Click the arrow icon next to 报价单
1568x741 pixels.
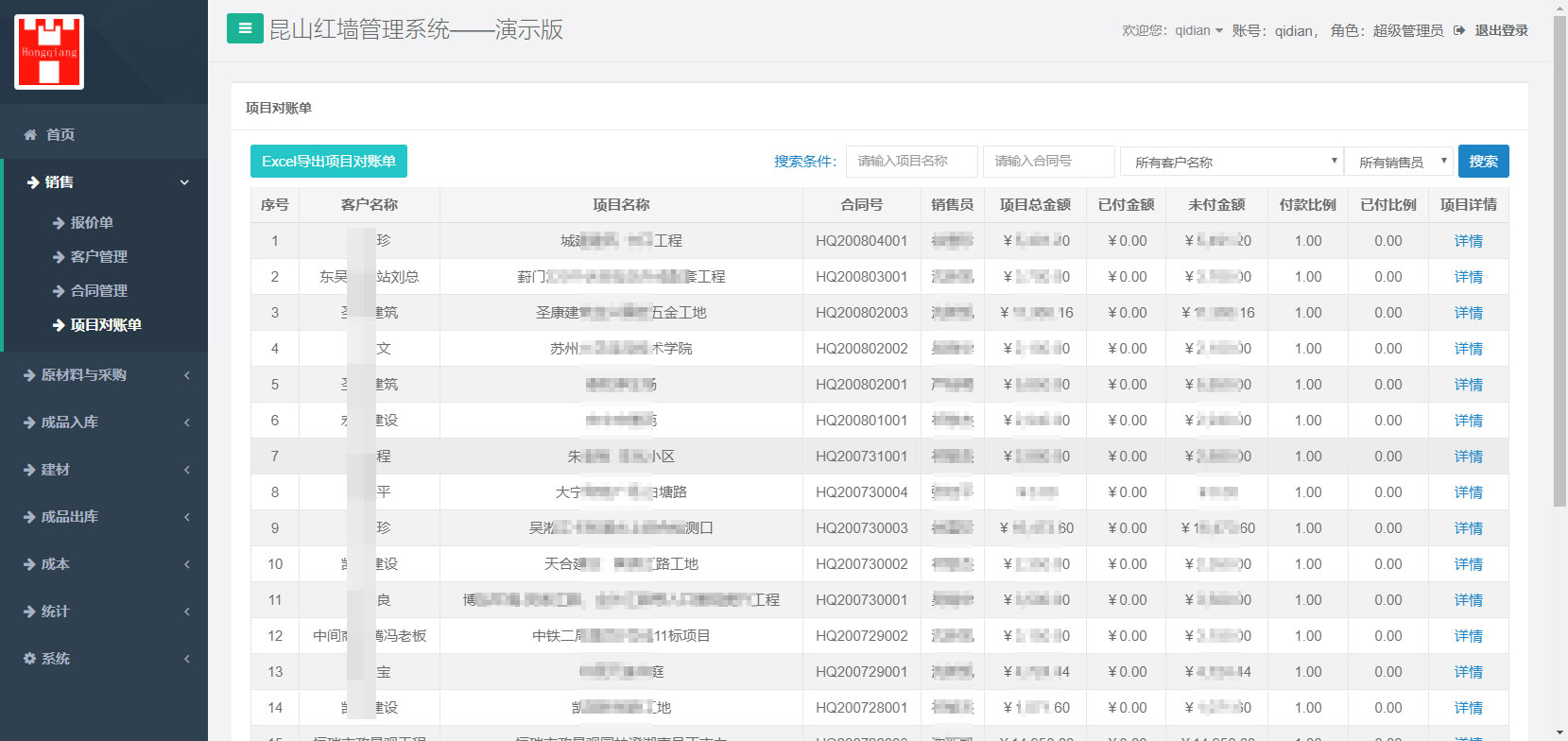[59, 223]
